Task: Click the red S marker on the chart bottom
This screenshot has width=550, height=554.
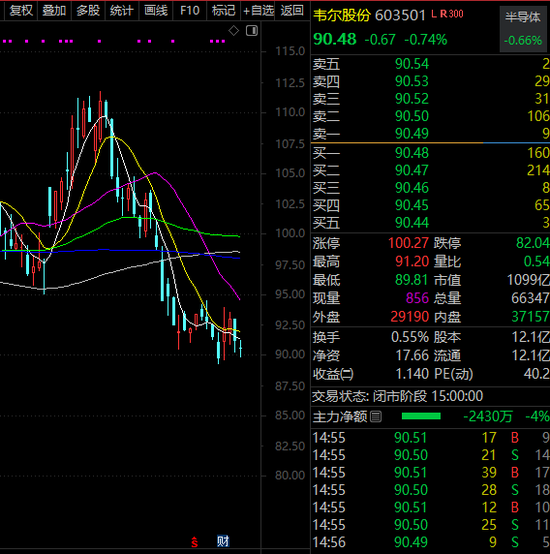Action: coord(194,542)
